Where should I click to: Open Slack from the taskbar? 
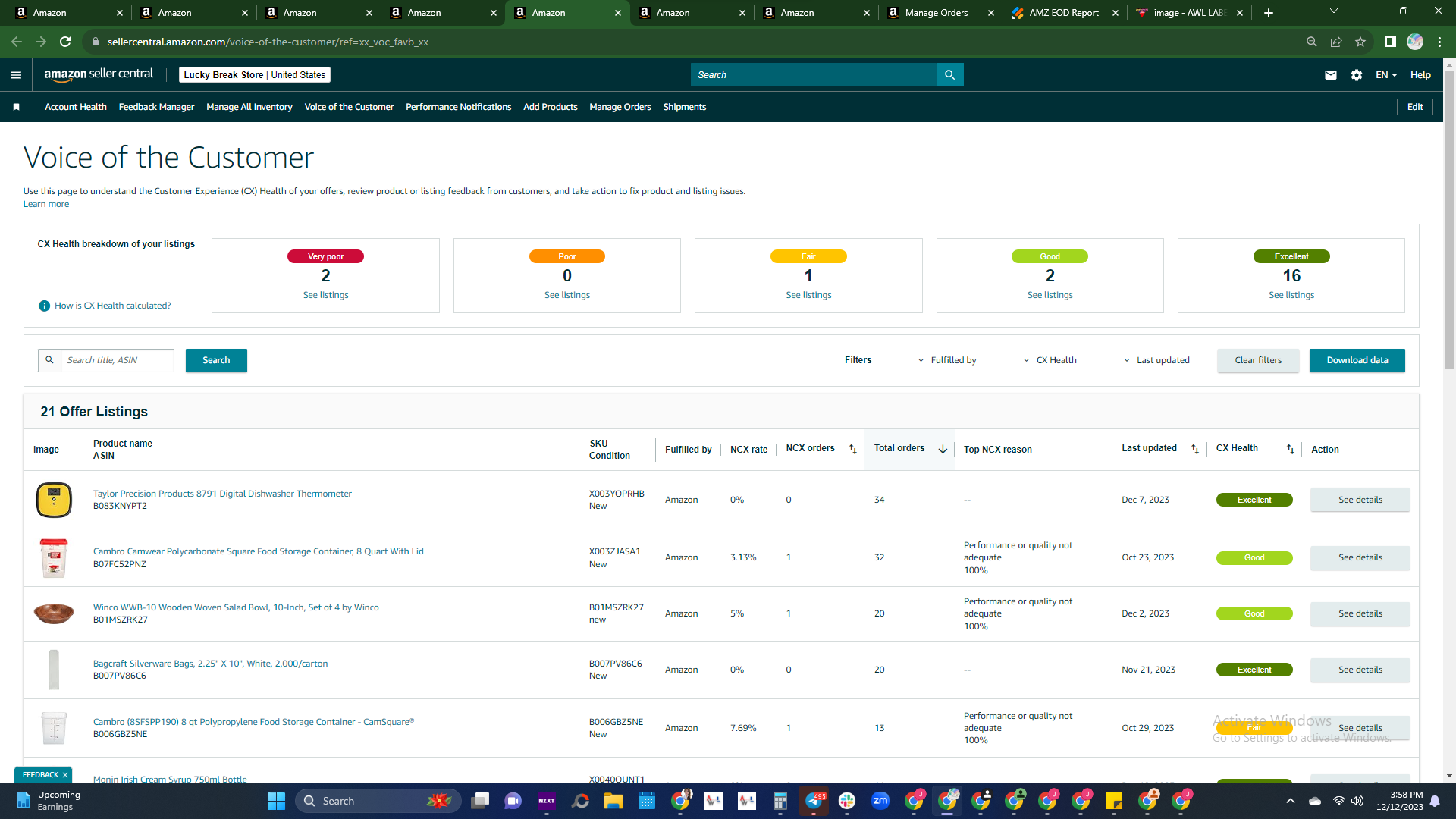(847, 801)
